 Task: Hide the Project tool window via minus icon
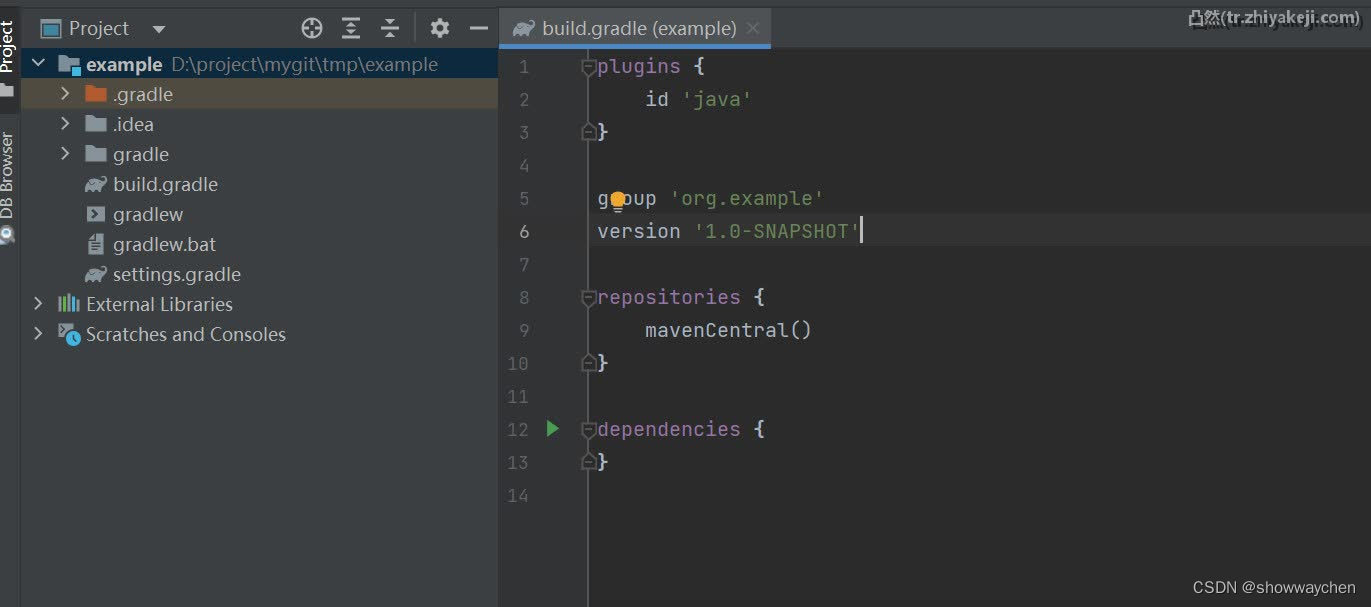479,29
